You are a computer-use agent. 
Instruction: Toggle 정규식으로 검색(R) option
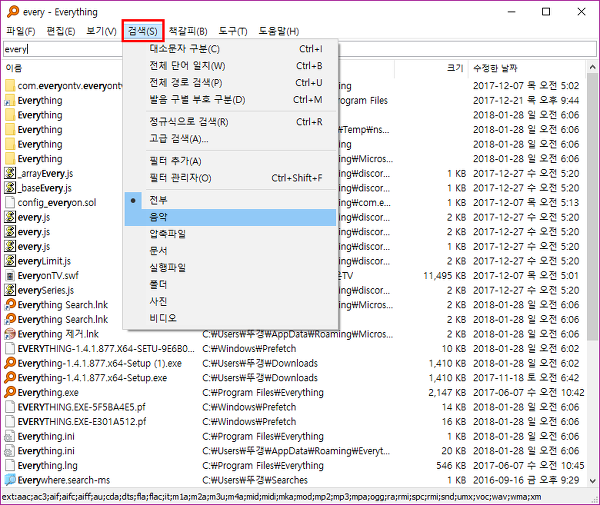click(230, 122)
